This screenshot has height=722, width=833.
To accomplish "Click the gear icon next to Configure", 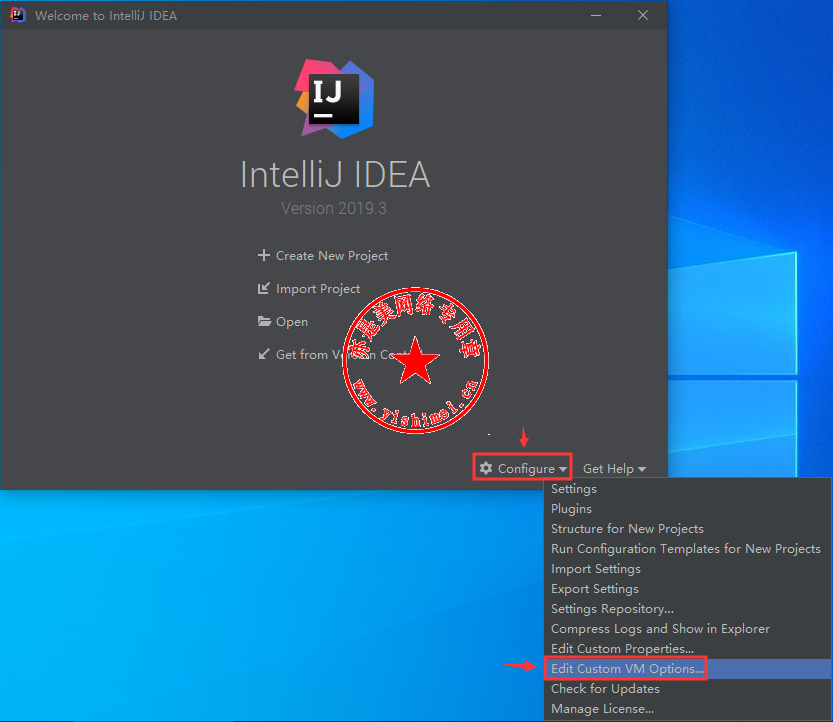I will (486, 468).
